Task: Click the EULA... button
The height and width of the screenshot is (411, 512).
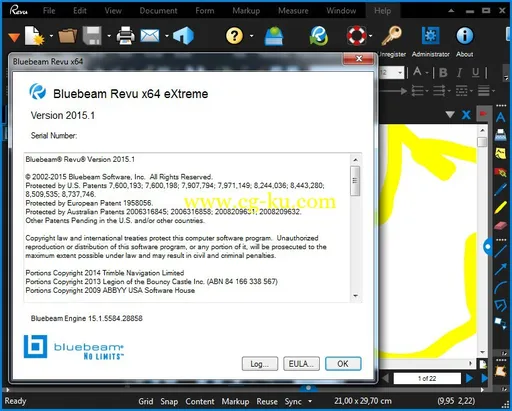Action: tap(301, 364)
